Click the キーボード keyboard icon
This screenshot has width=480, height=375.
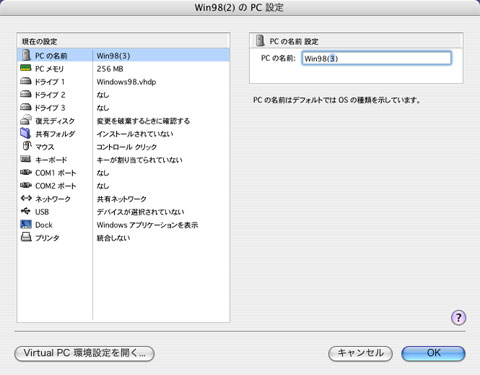click(26, 159)
